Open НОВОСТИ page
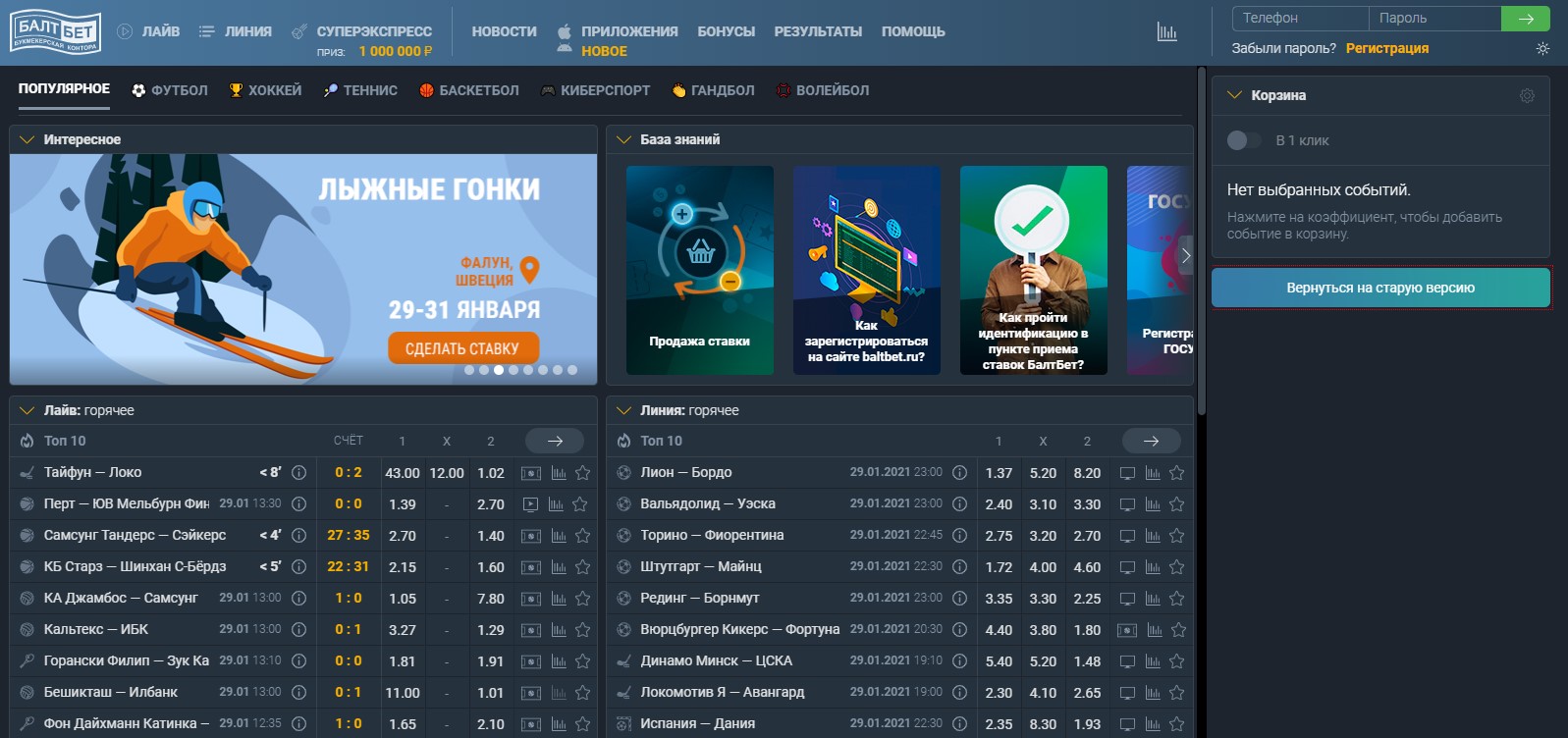The image size is (1568, 738). pyautogui.click(x=505, y=31)
